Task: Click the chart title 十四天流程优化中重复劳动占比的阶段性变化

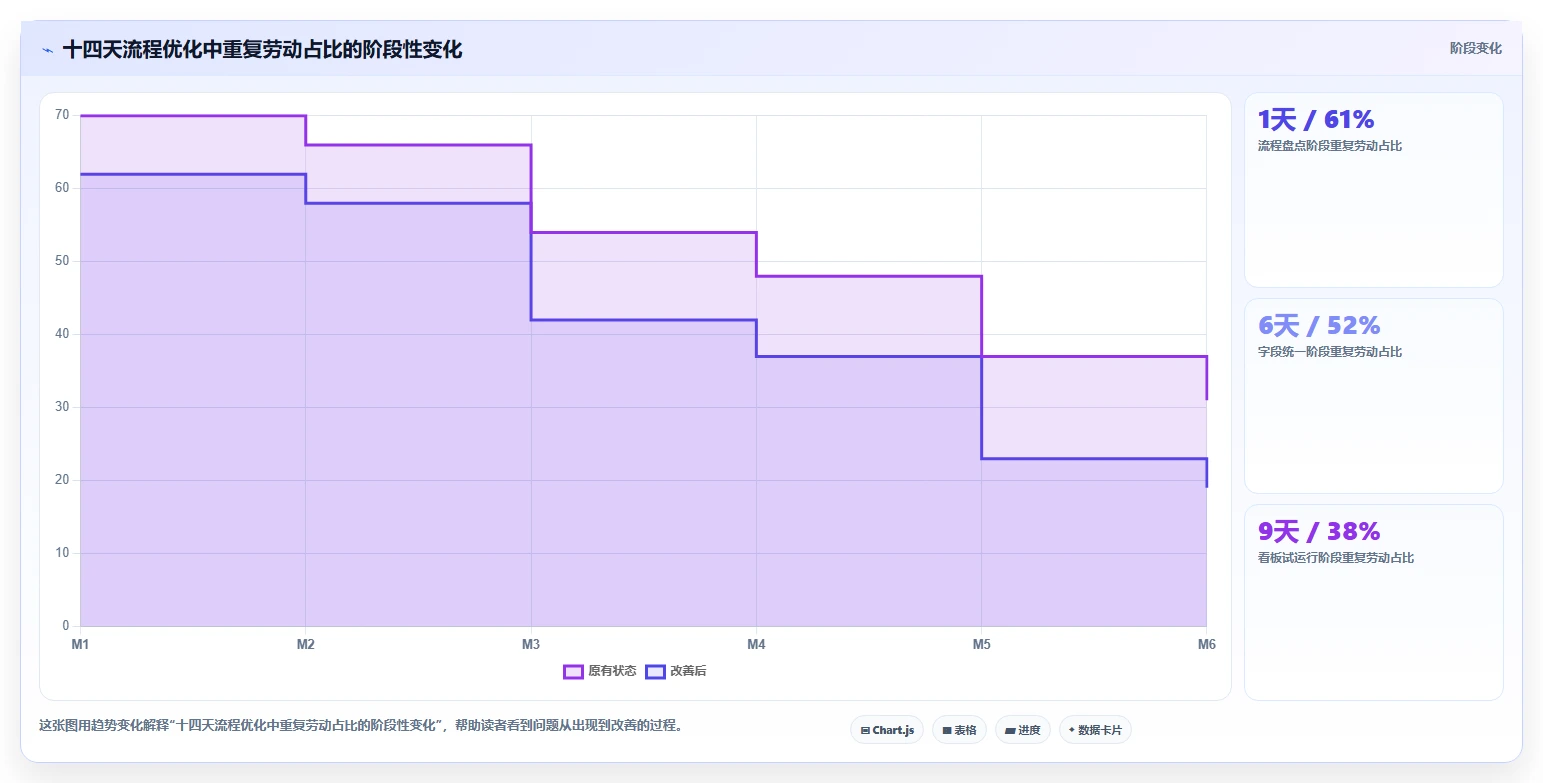Action: [x=262, y=49]
